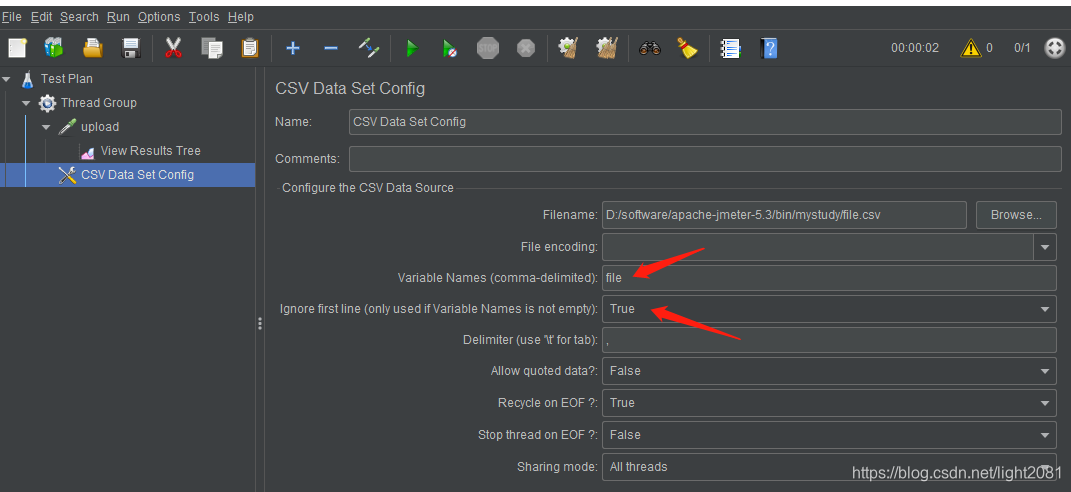Open the Edit menu
This screenshot has height=492, width=1071.
pyautogui.click(x=42, y=16)
